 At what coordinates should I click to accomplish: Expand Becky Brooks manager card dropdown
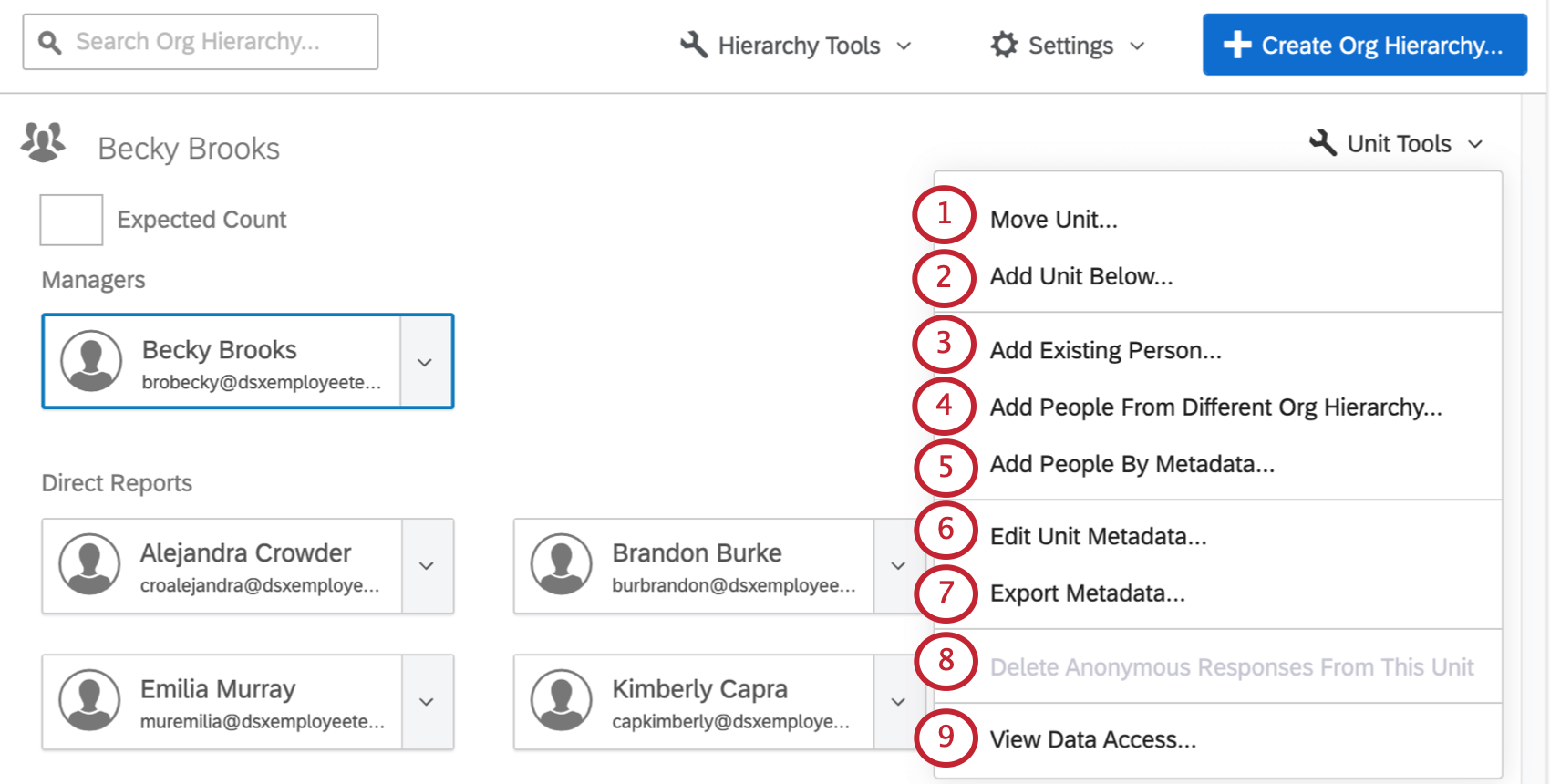click(425, 362)
